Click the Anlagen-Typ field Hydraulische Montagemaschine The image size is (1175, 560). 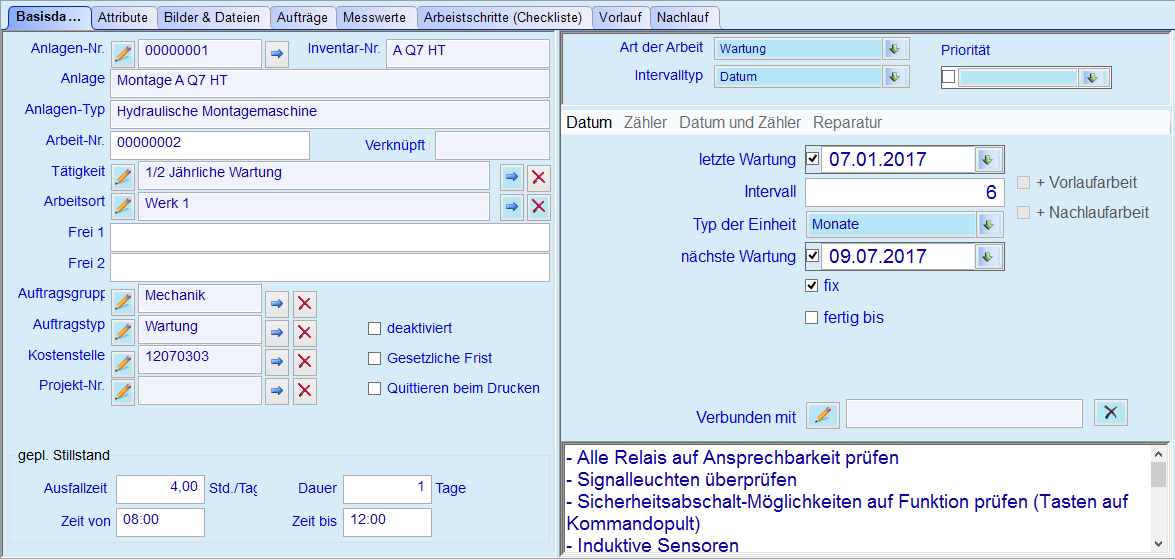[330, 114]
